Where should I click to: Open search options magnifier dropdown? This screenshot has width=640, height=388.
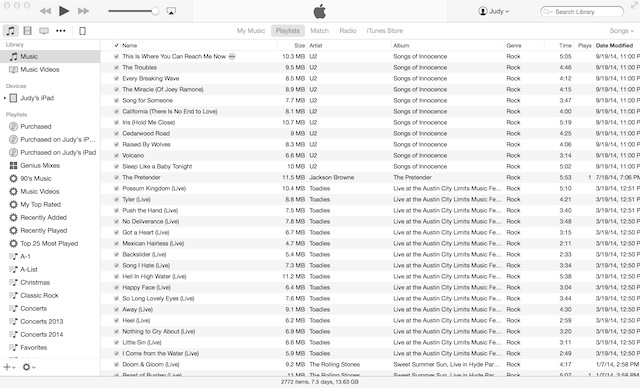(547, 12)
